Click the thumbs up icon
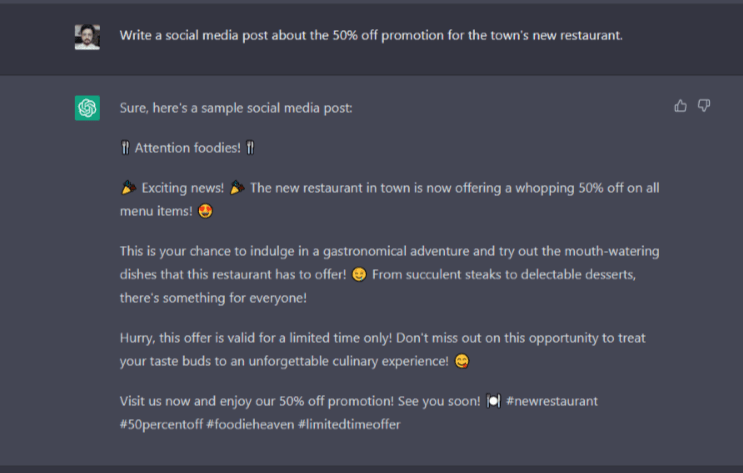743x473 pixels. tap(680, 106)
